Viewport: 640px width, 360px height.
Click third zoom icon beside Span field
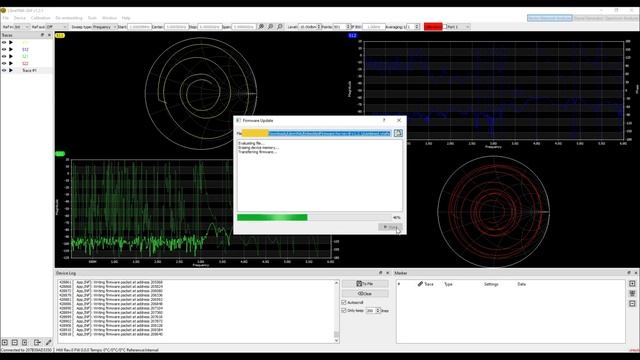coord(280,27)
